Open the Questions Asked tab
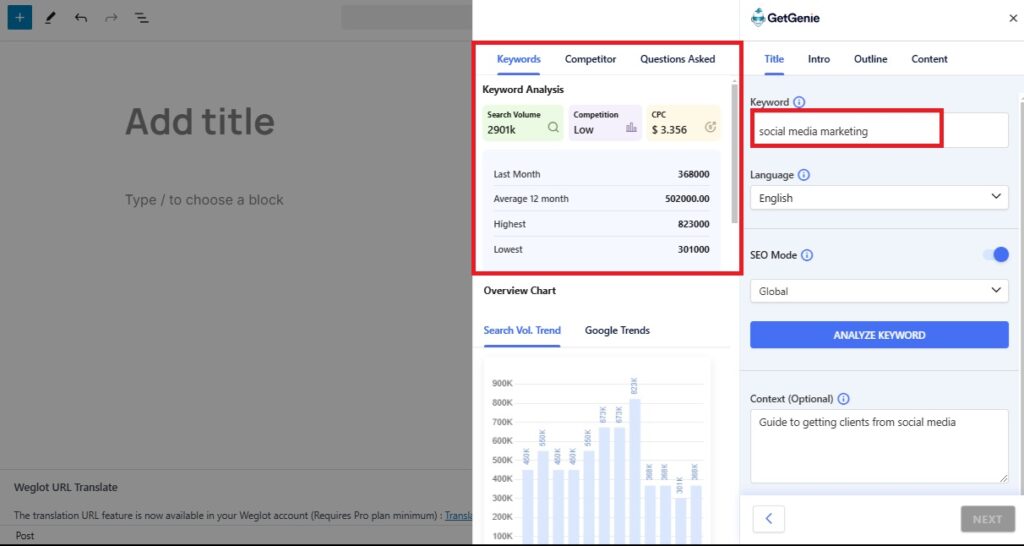Image resolution: width=1024 pixels, height=546 pixels. [677, 59]
